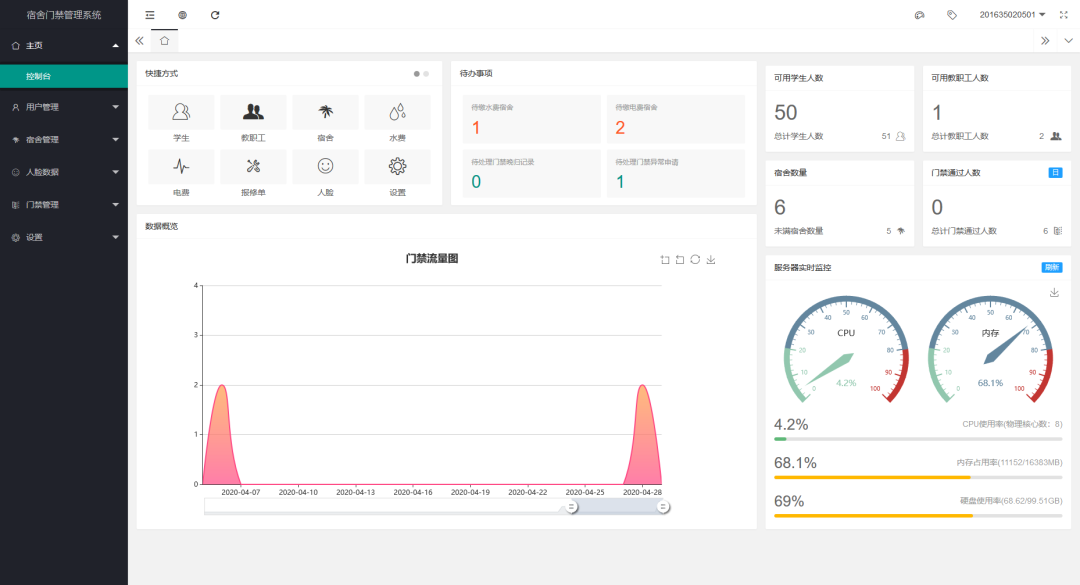Click the 未满宿舍数量 tree icon

(901, 231)
